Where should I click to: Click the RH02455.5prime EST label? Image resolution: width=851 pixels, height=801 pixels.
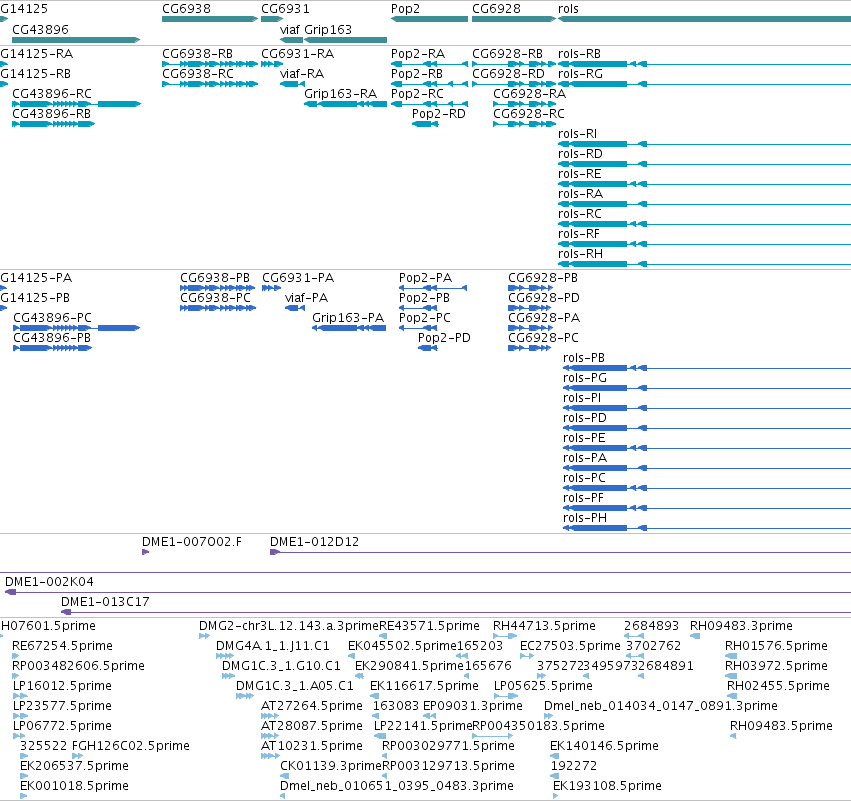coord(778,686)
